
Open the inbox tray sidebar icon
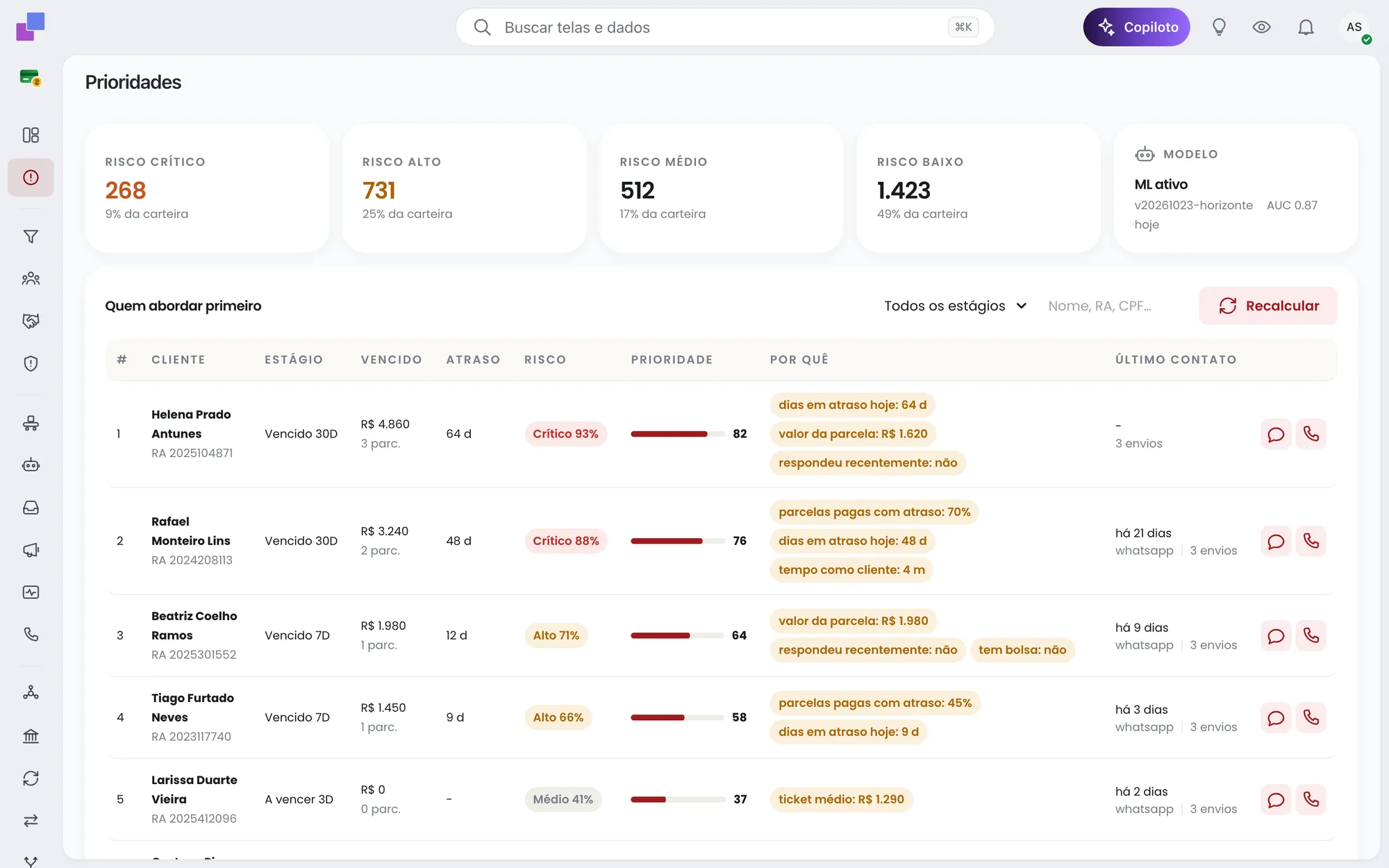[31, 508]
